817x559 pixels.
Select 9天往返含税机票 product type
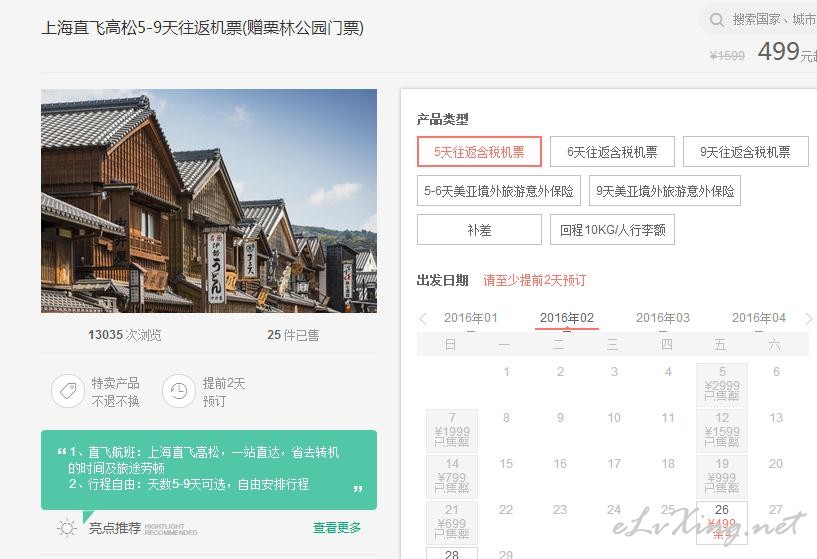(746, 152)
